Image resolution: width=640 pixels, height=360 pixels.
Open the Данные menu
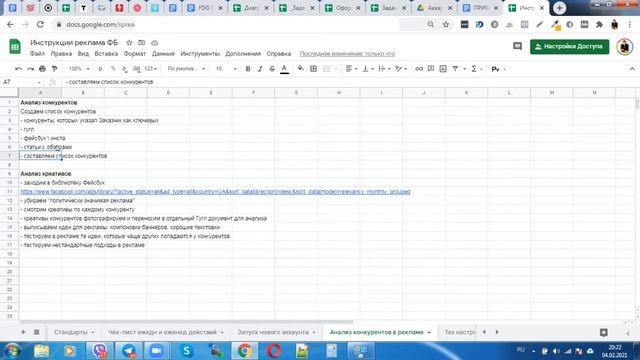point(163,54)
